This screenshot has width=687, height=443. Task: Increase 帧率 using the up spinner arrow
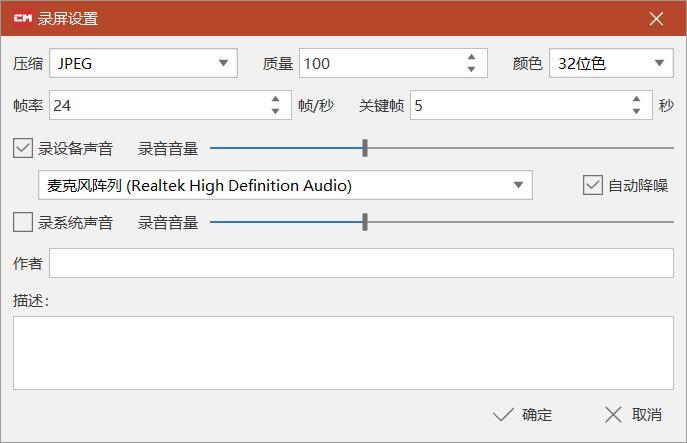click(x=275, y=99)
